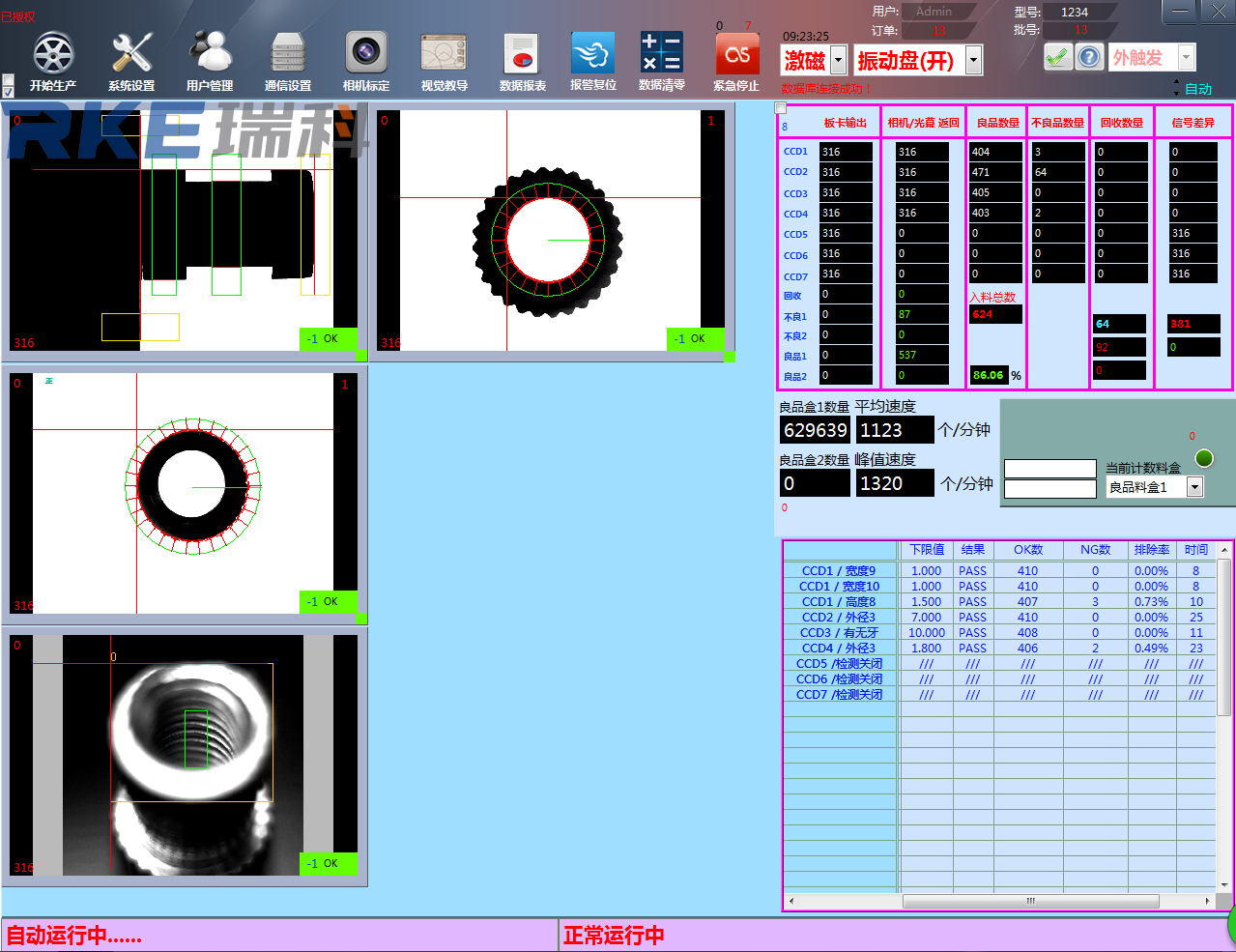Click the results table horizontal scrollbar thumb

tap(1030, 901)
